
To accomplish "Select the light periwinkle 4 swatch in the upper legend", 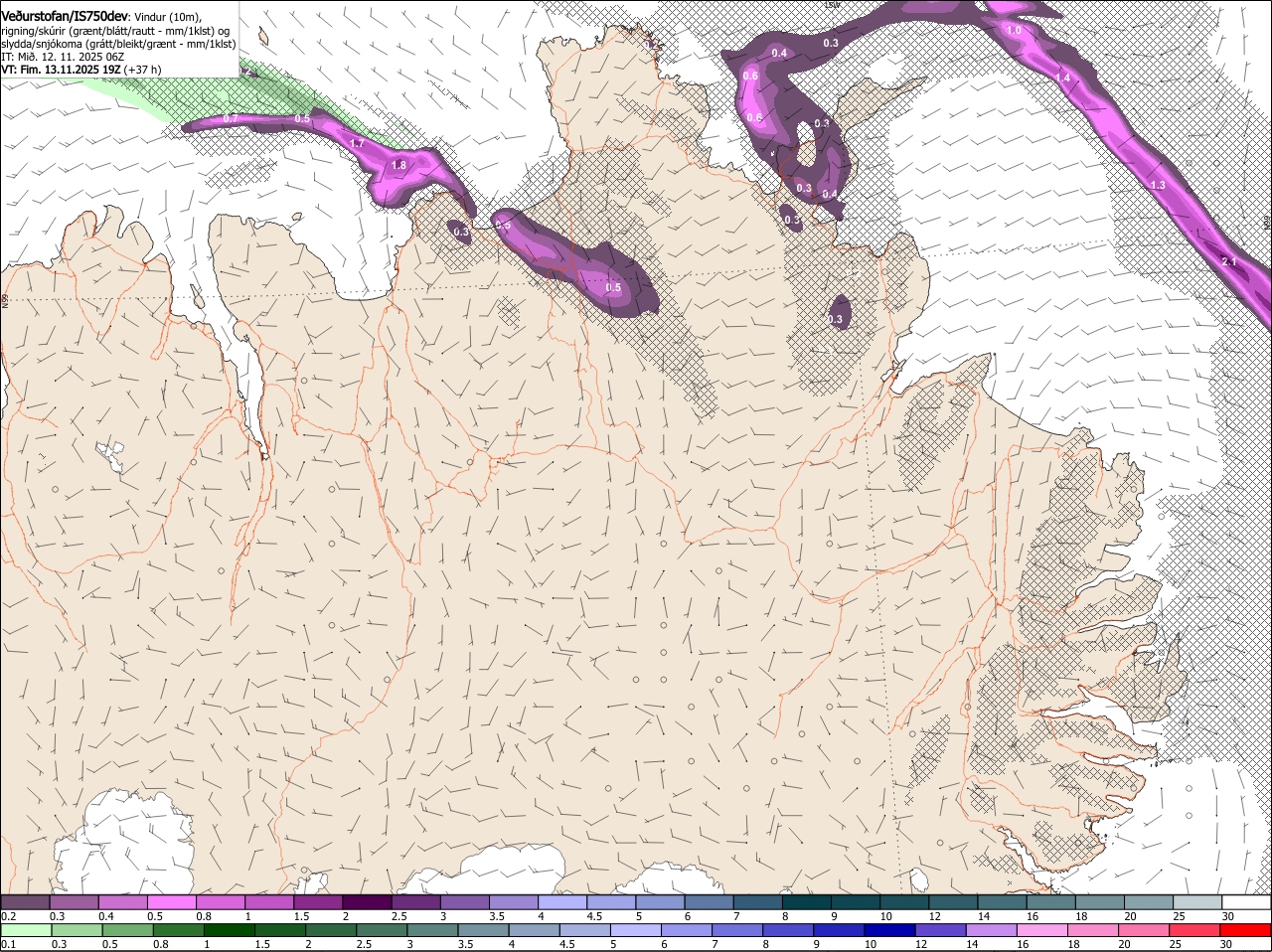I will [x=561, y=902].
